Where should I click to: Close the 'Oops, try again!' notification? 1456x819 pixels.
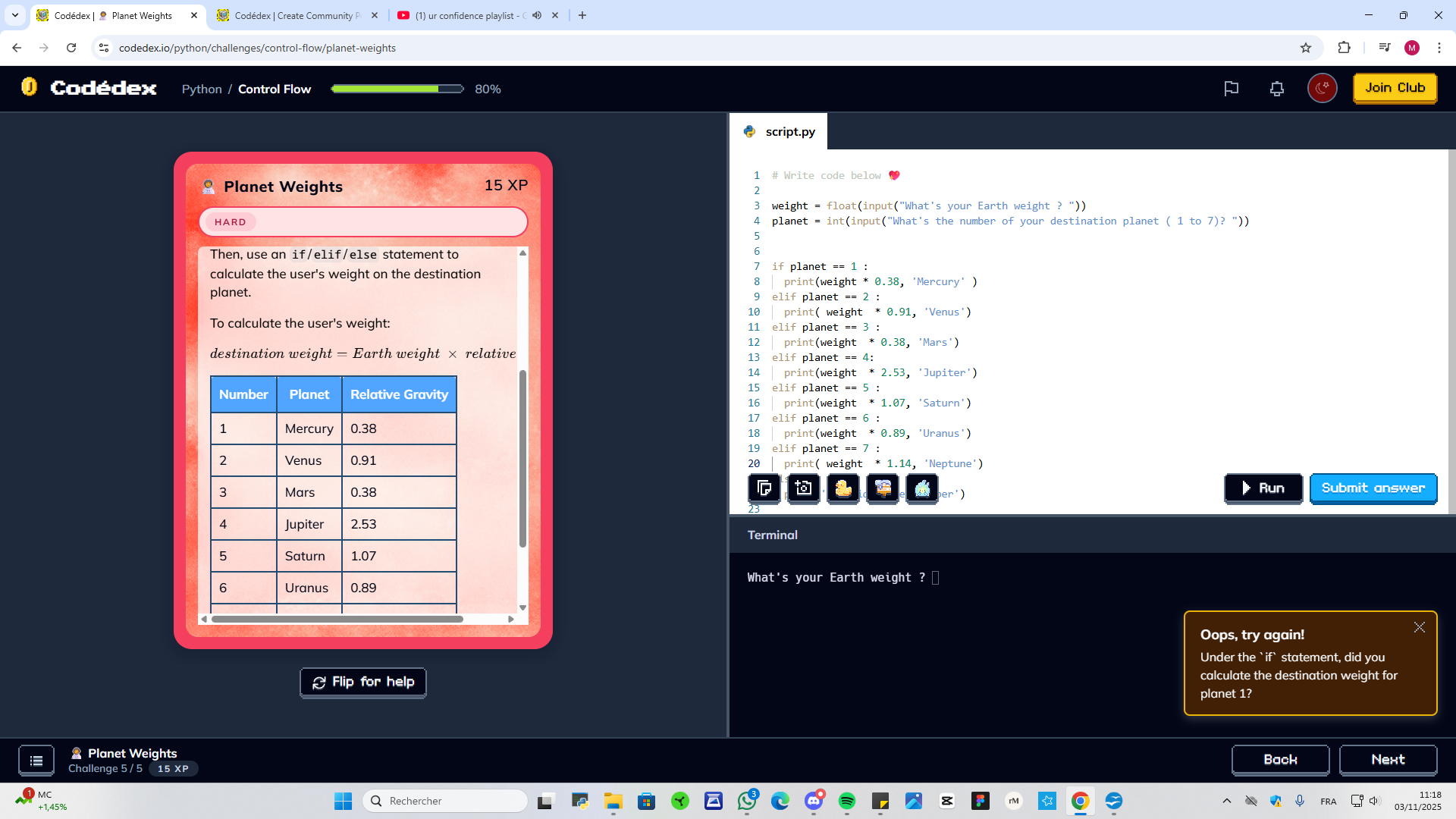click(x=1420, y=627)
